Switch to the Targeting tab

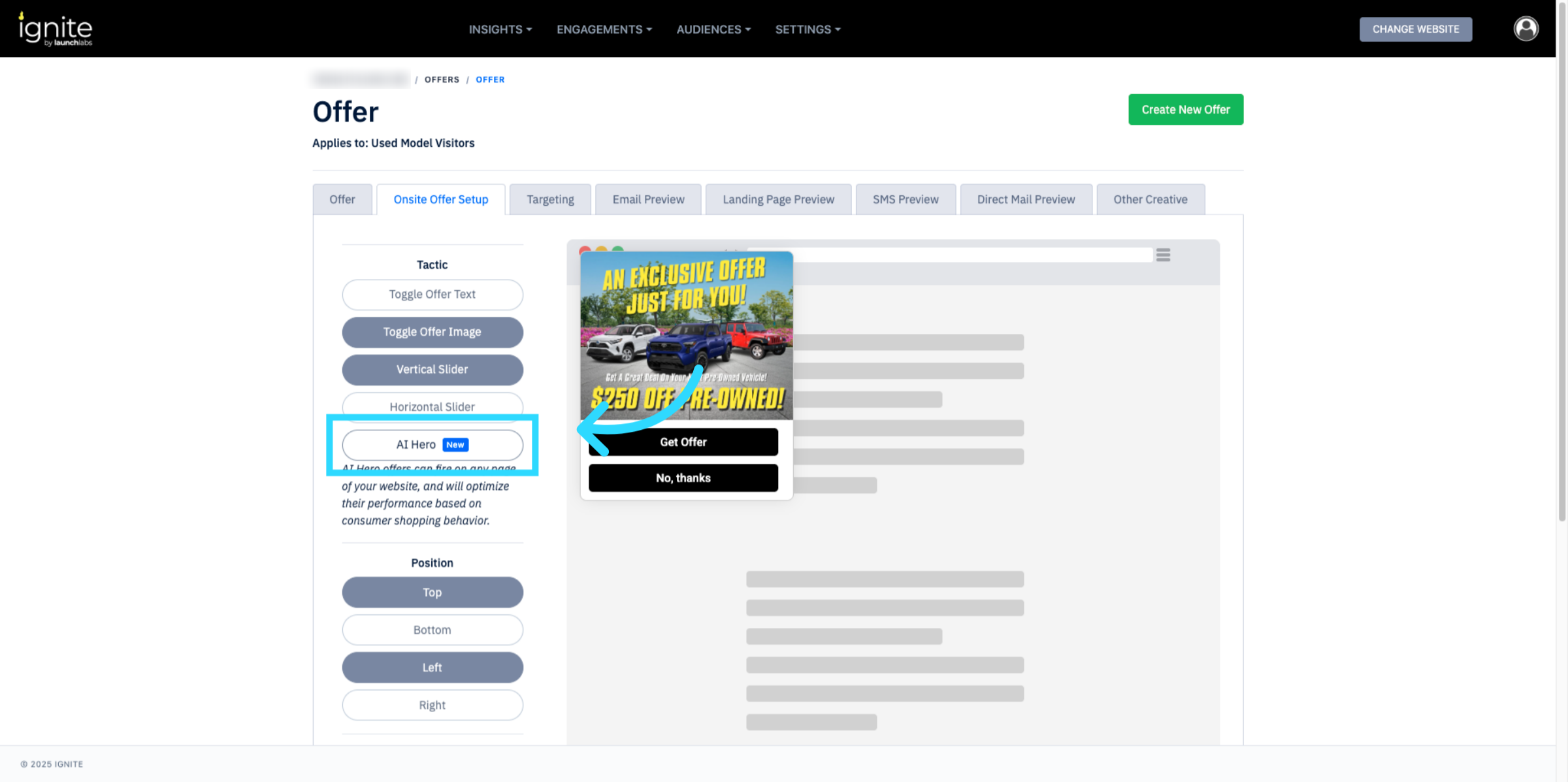point(550,199)
